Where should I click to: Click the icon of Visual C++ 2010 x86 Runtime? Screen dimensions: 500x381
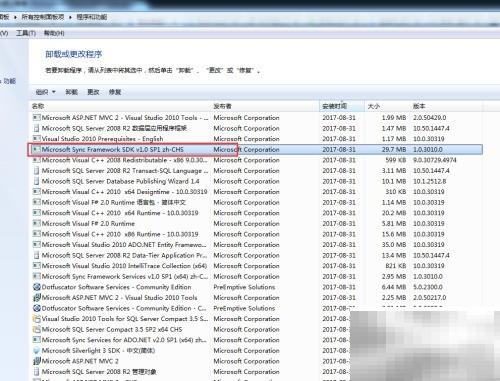tap(37, 234)
